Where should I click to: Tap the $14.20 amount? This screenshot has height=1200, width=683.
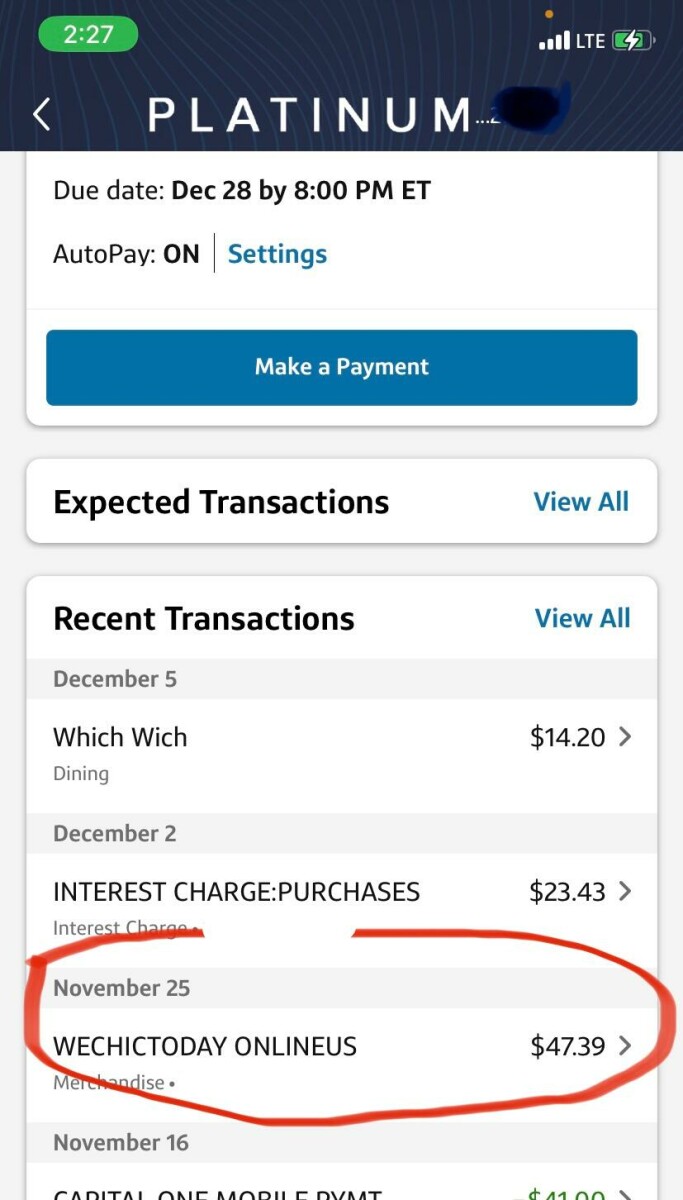click(x=567, y=738)
